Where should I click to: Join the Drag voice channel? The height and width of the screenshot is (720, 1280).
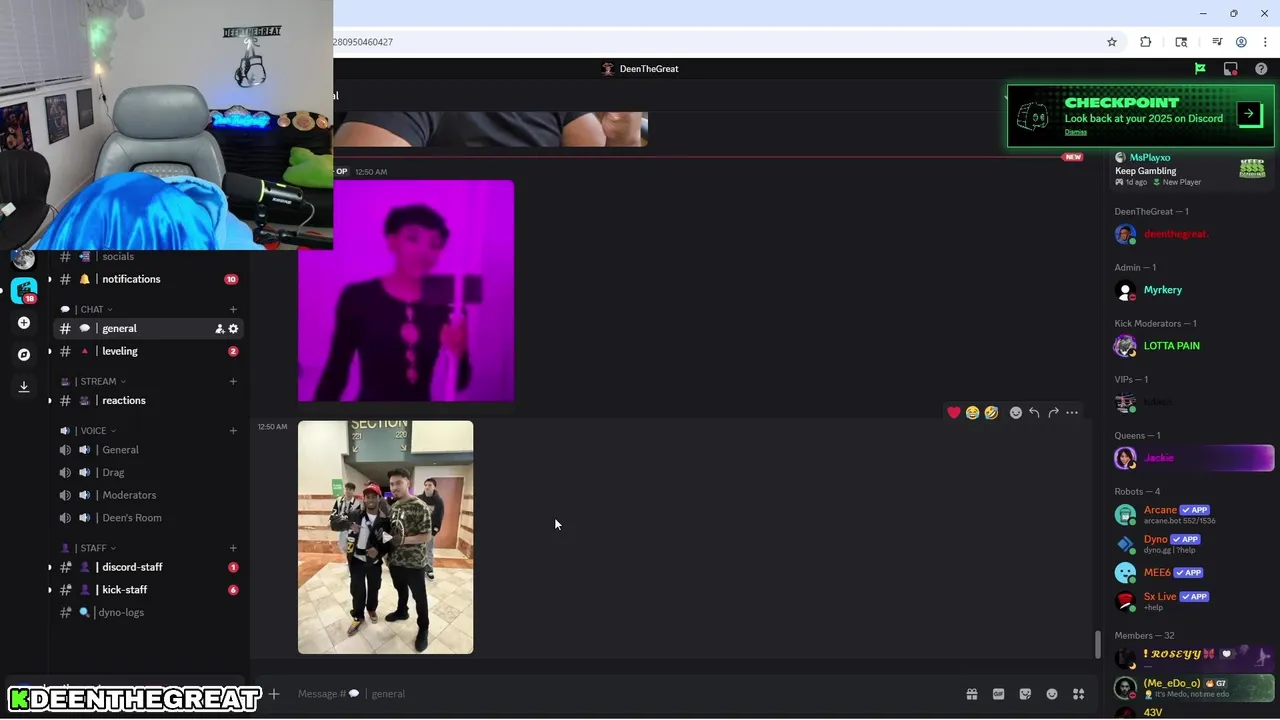pos(148,473)
